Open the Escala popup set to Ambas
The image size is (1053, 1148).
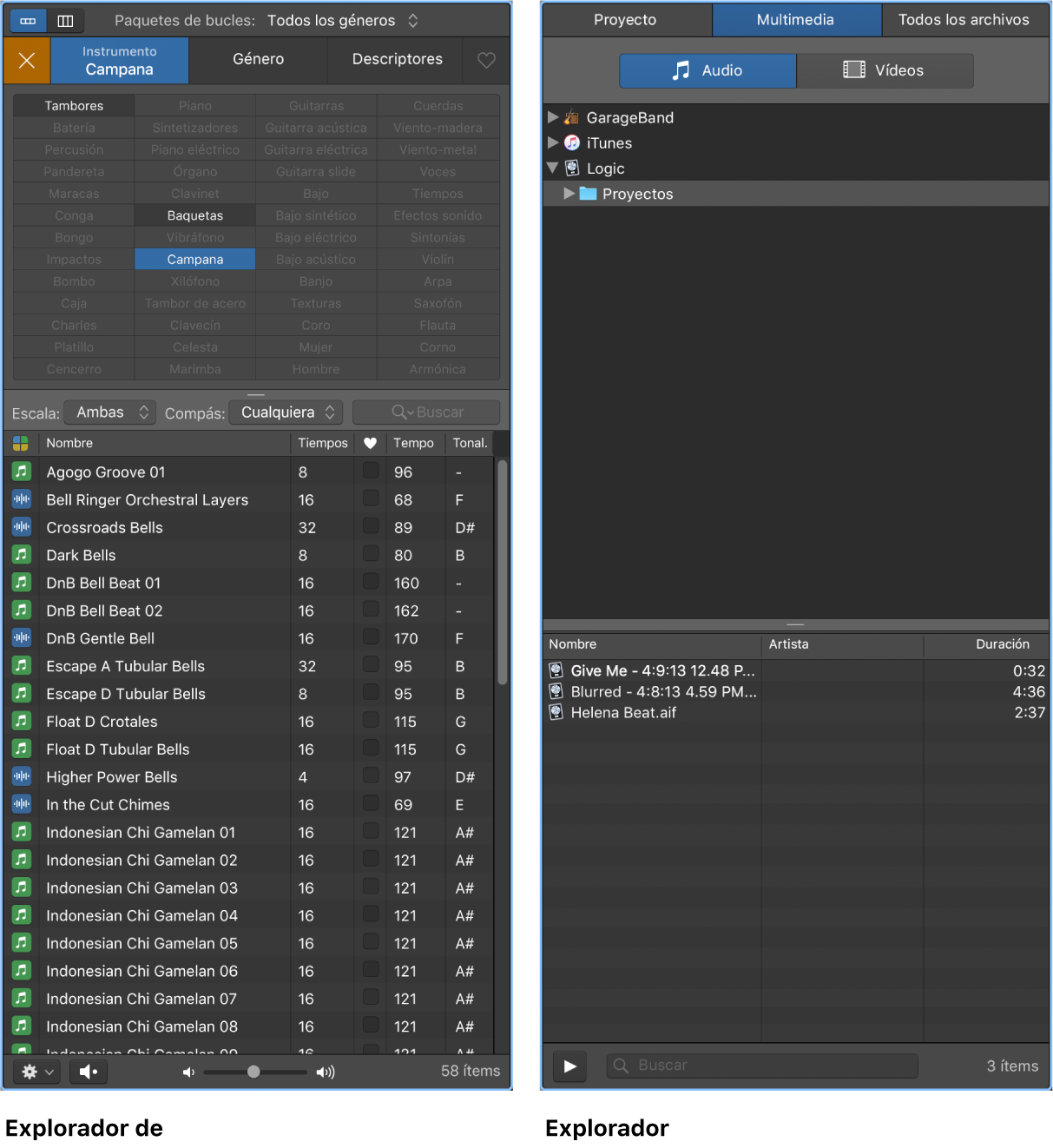[x=110, y=412]
